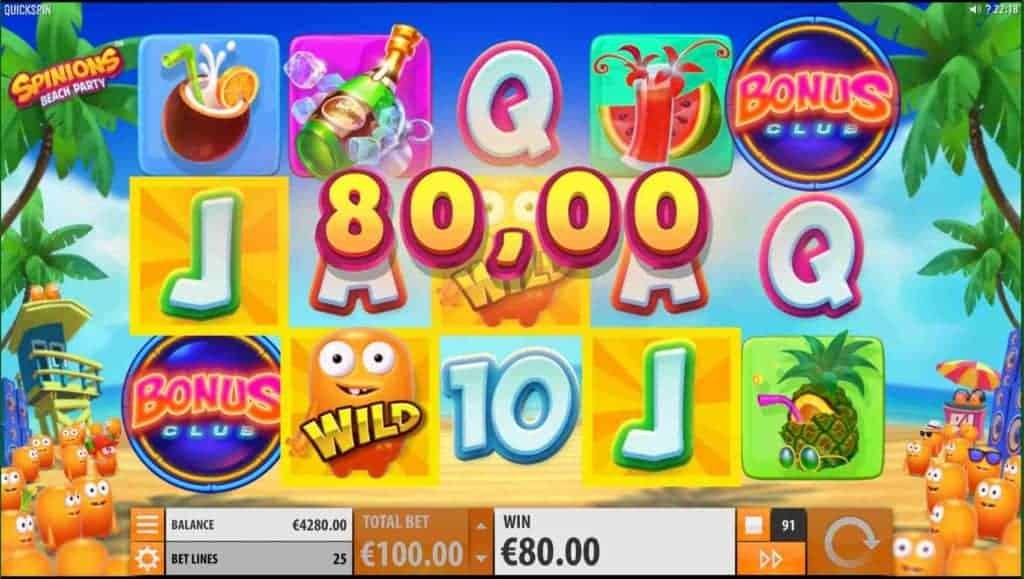Spin the reels with the circular arrow
1024x579 pixels.
[x=850, y=542]
